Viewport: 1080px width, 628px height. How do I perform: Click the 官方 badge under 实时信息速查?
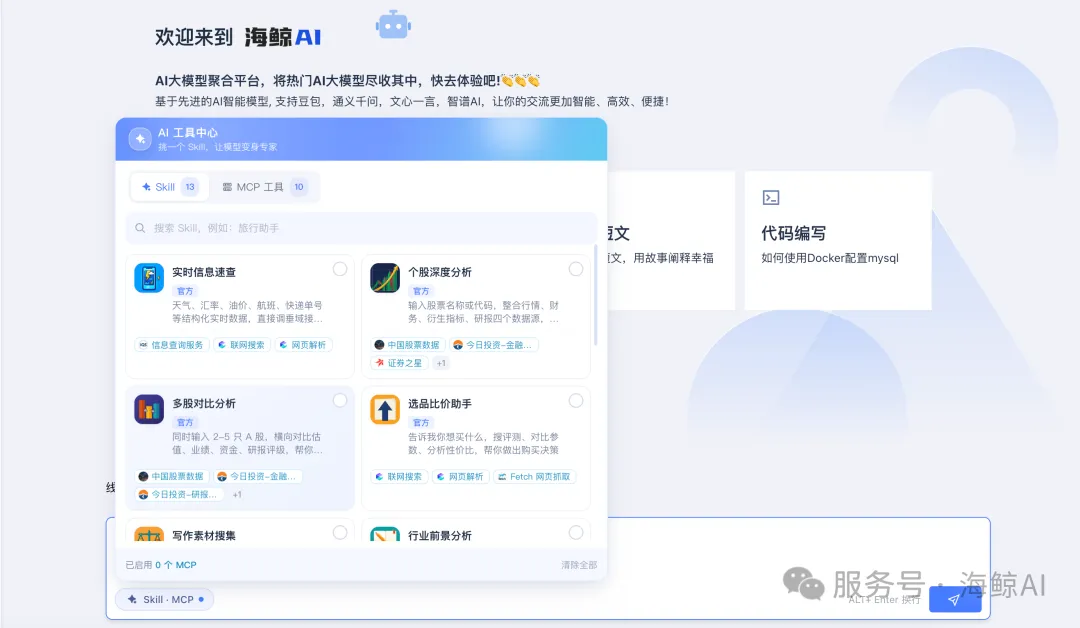tap(185, 291)
